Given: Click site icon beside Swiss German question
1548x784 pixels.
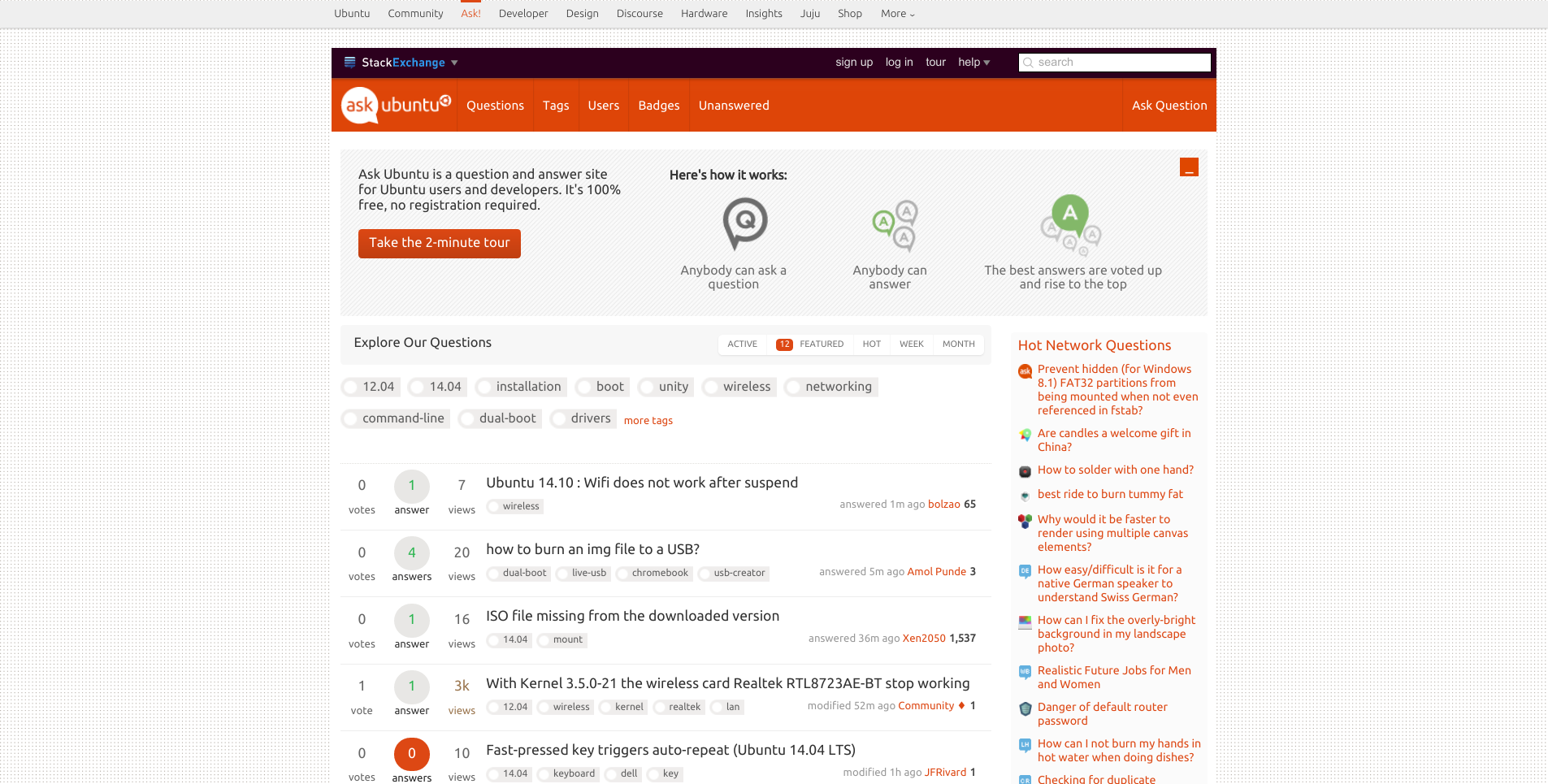Looking at the screenshot, I should pyautogui.click(x=1025, y=571).
